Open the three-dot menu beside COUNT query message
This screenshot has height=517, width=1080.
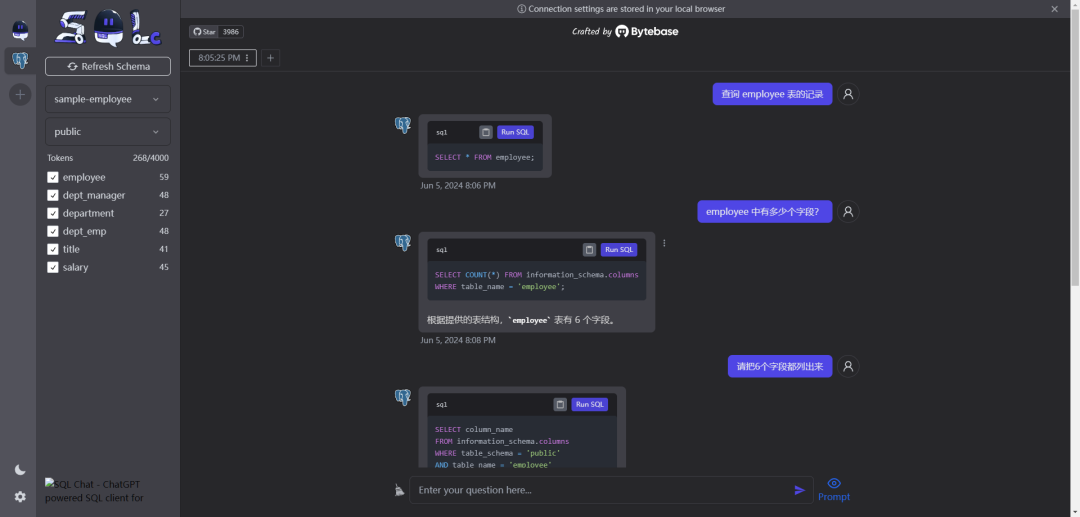tap(664, 243)
